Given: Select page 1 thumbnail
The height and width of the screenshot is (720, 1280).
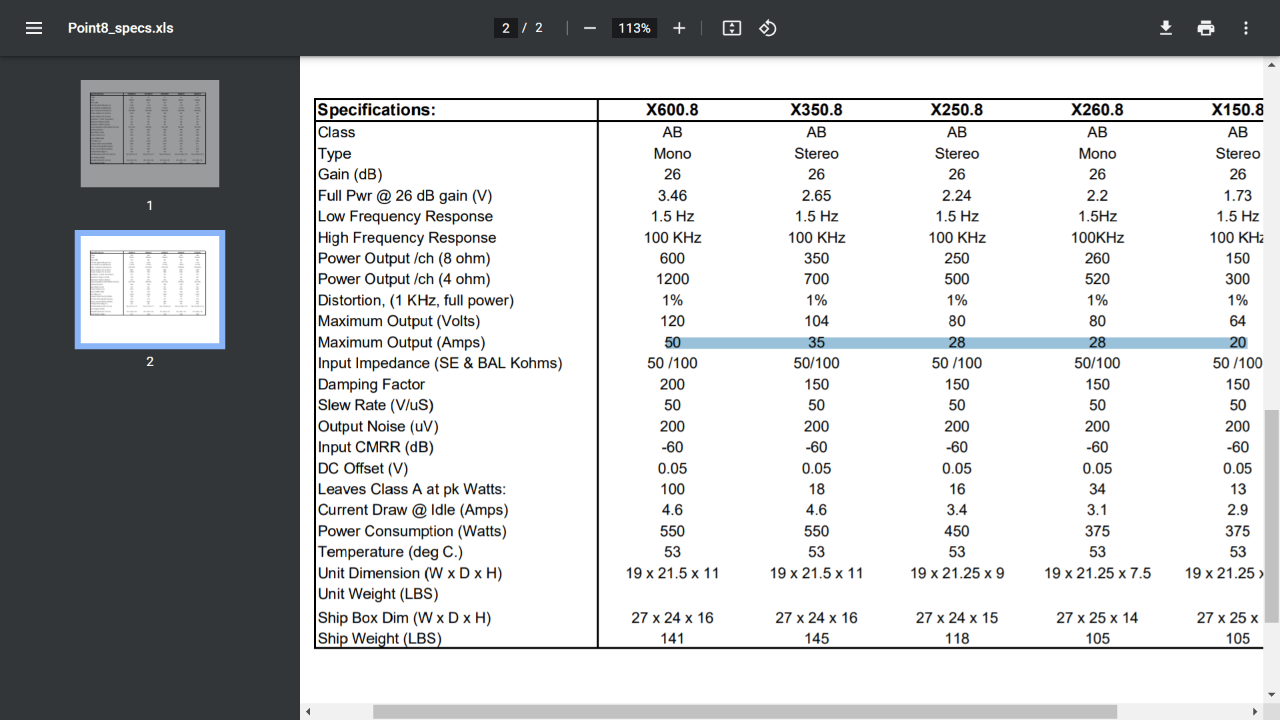Looking at the screenshot, I should coord(150,134).
